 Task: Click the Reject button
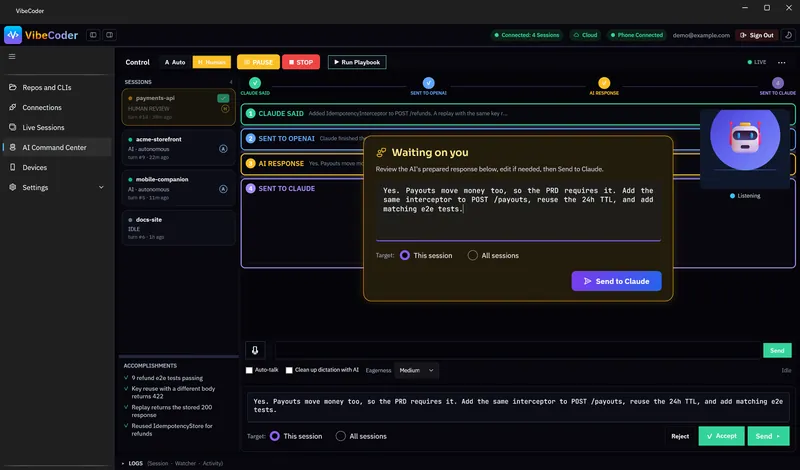680,436
